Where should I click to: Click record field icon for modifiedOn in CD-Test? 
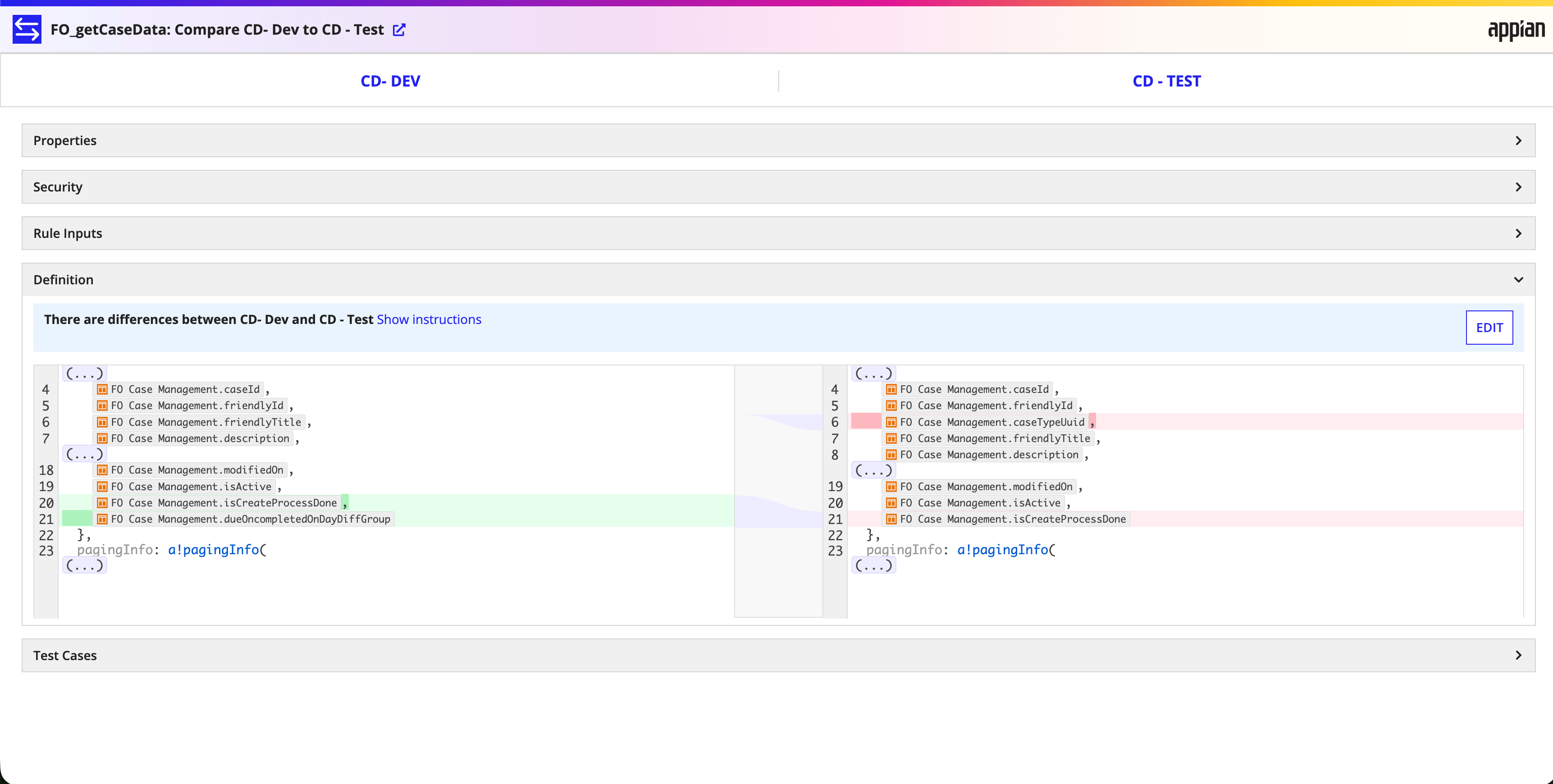(891, 486)
